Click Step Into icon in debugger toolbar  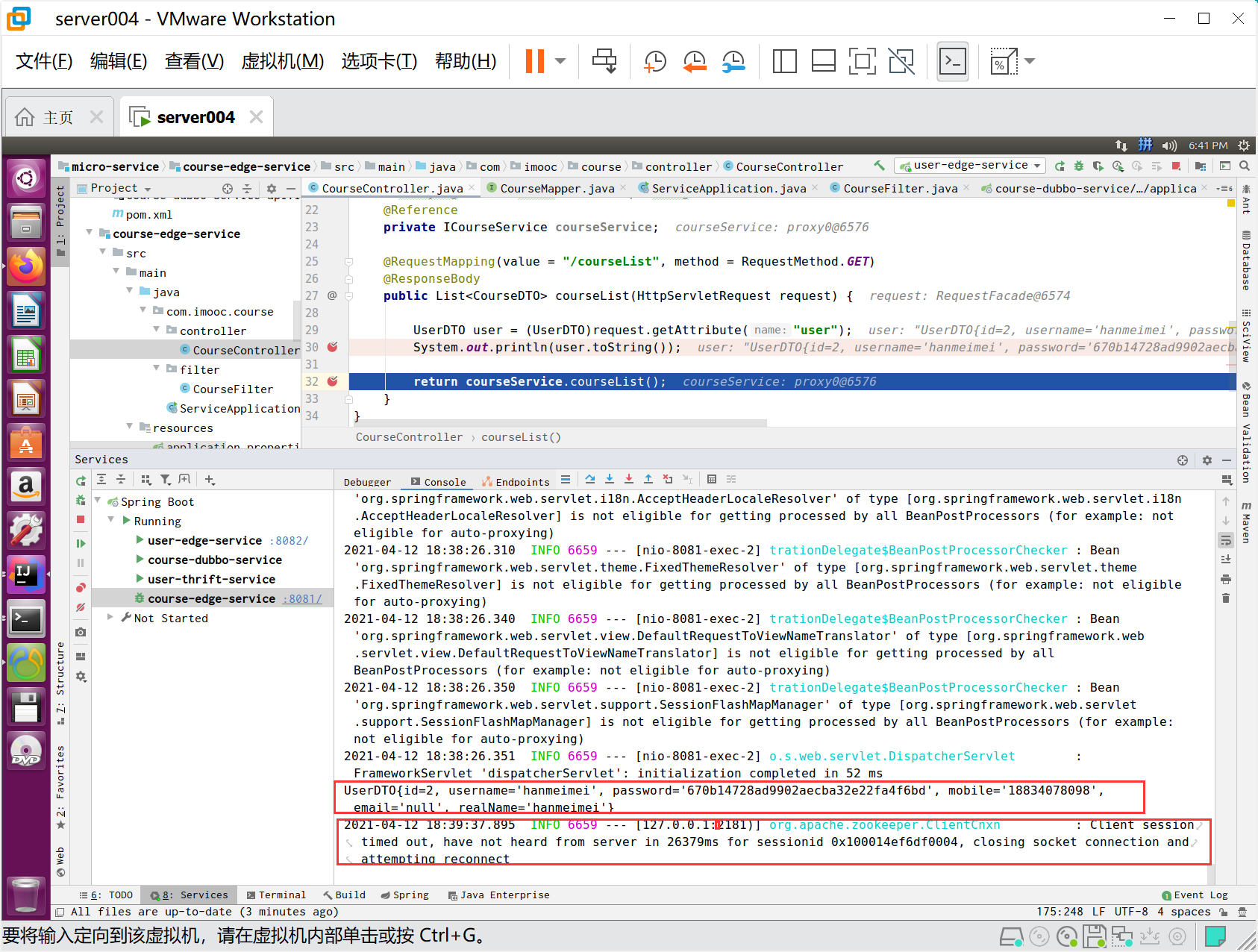point(610,479)
